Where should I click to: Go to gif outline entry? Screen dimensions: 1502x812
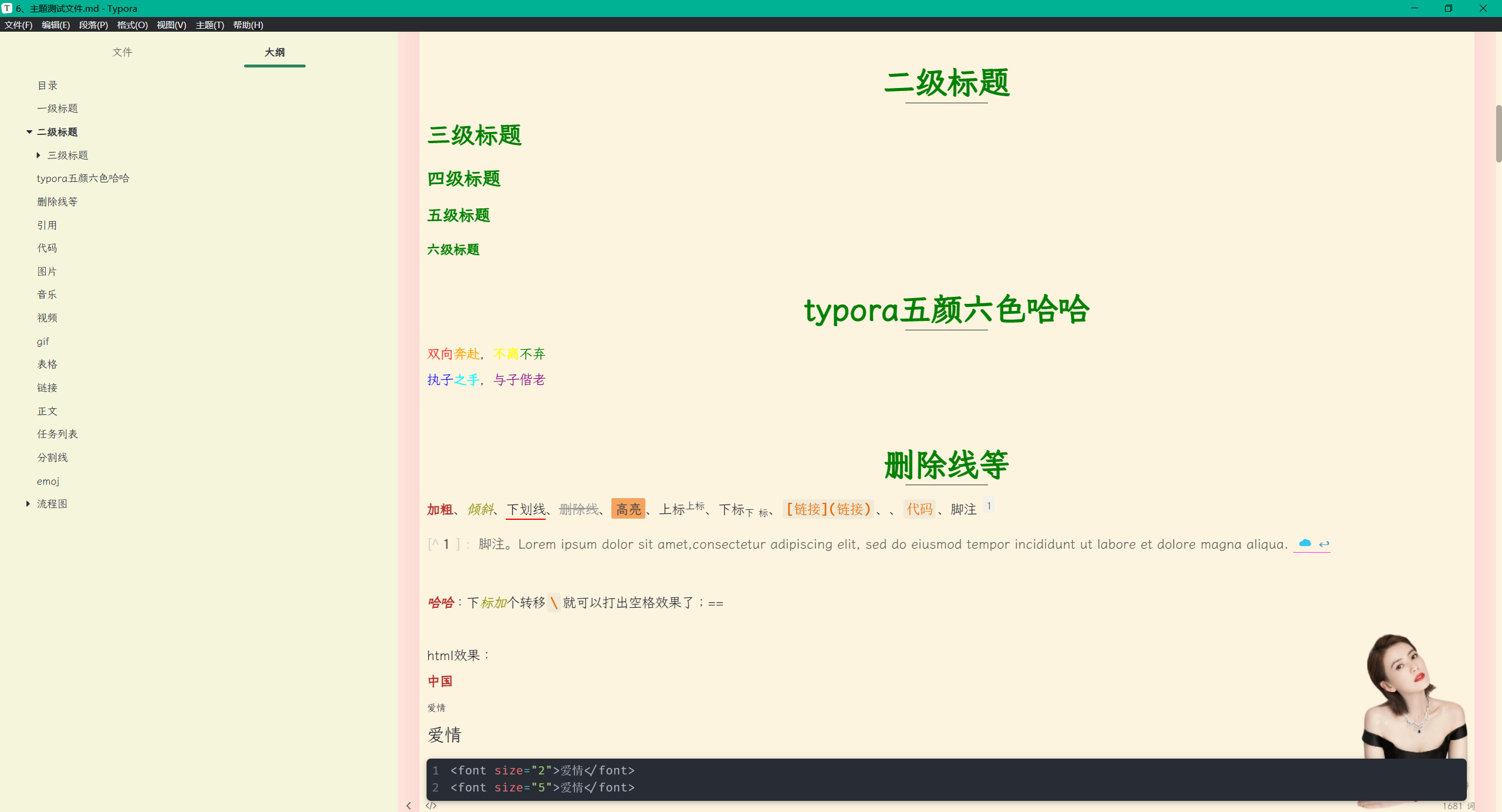coord(43,341)
